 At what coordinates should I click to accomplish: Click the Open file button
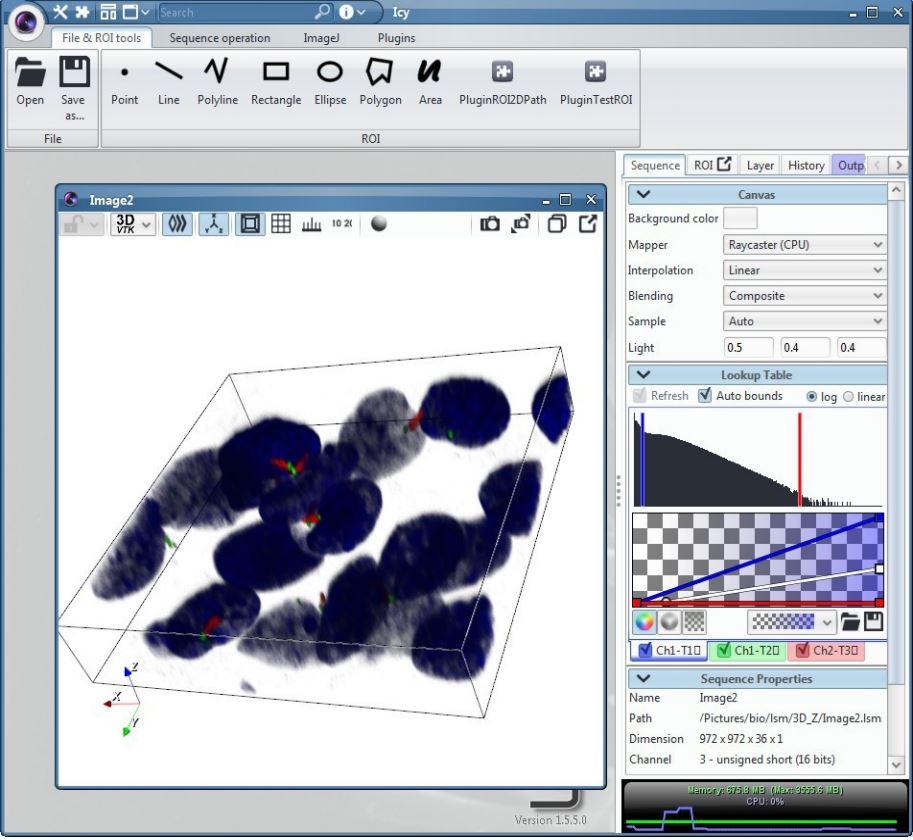30,81
